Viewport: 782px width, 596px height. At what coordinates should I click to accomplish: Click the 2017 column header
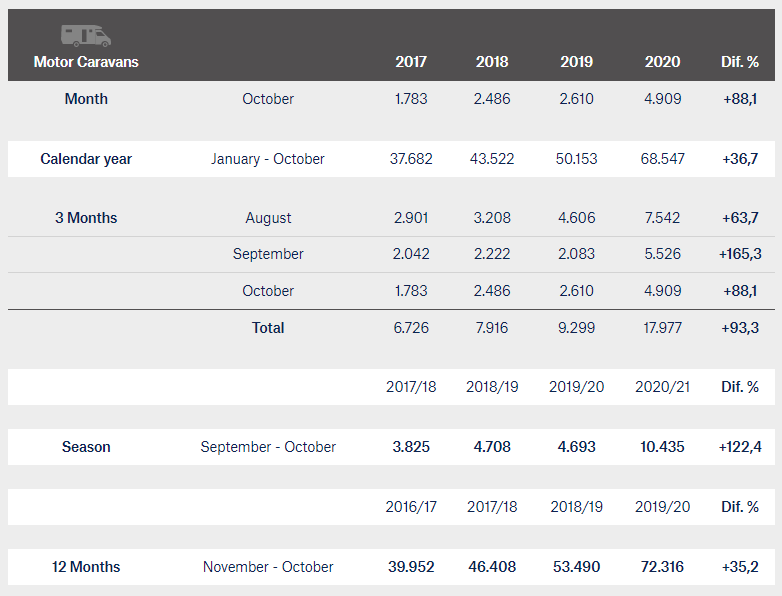[411, 62]
